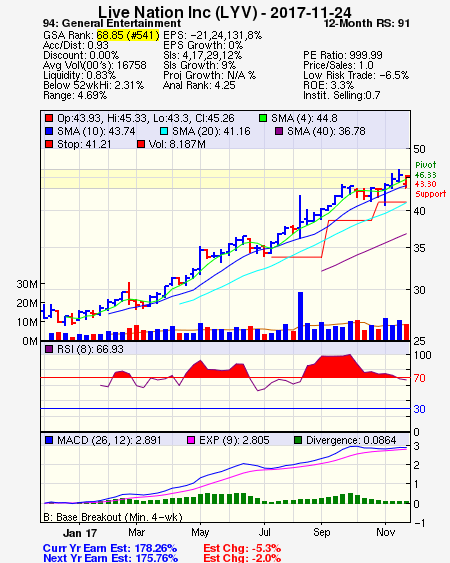The image size is (450, 563).
Task: Click the purple SMA (40) legend swatch
Action: point(279,131)
